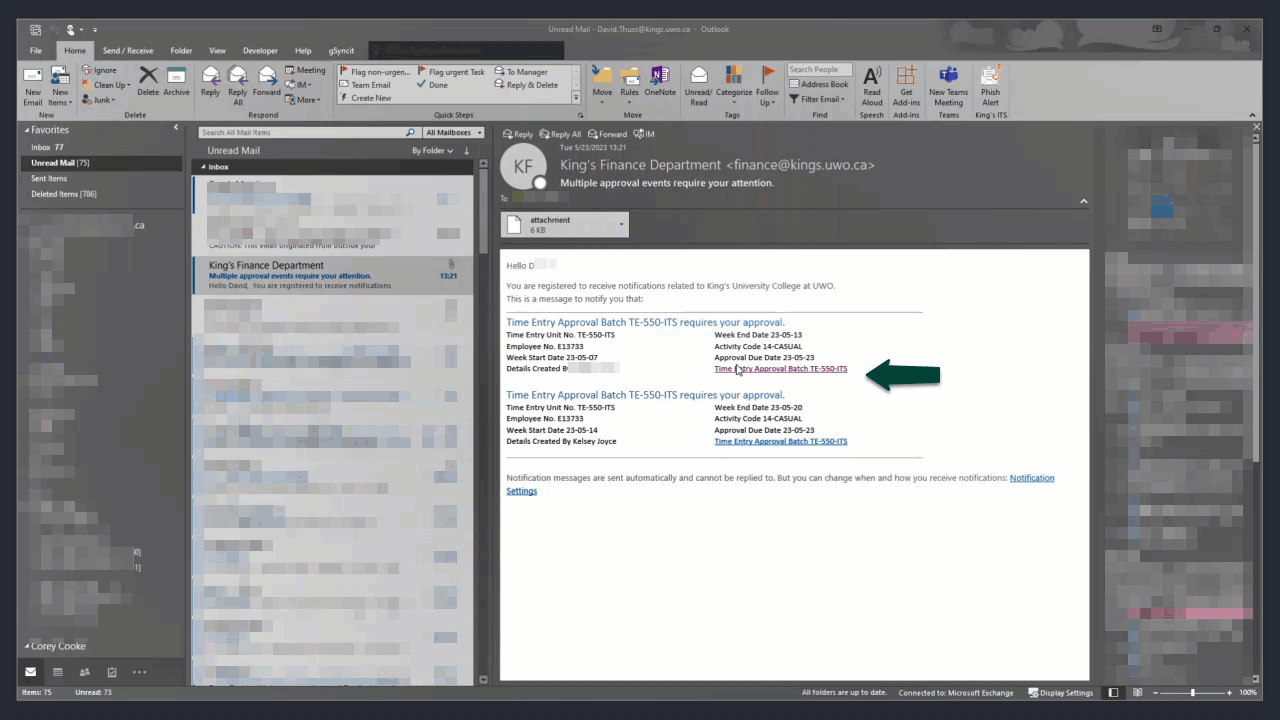Collapse the Favorites section
The width and height of the screenshot is (1280, 720).
tap(27, 130)
